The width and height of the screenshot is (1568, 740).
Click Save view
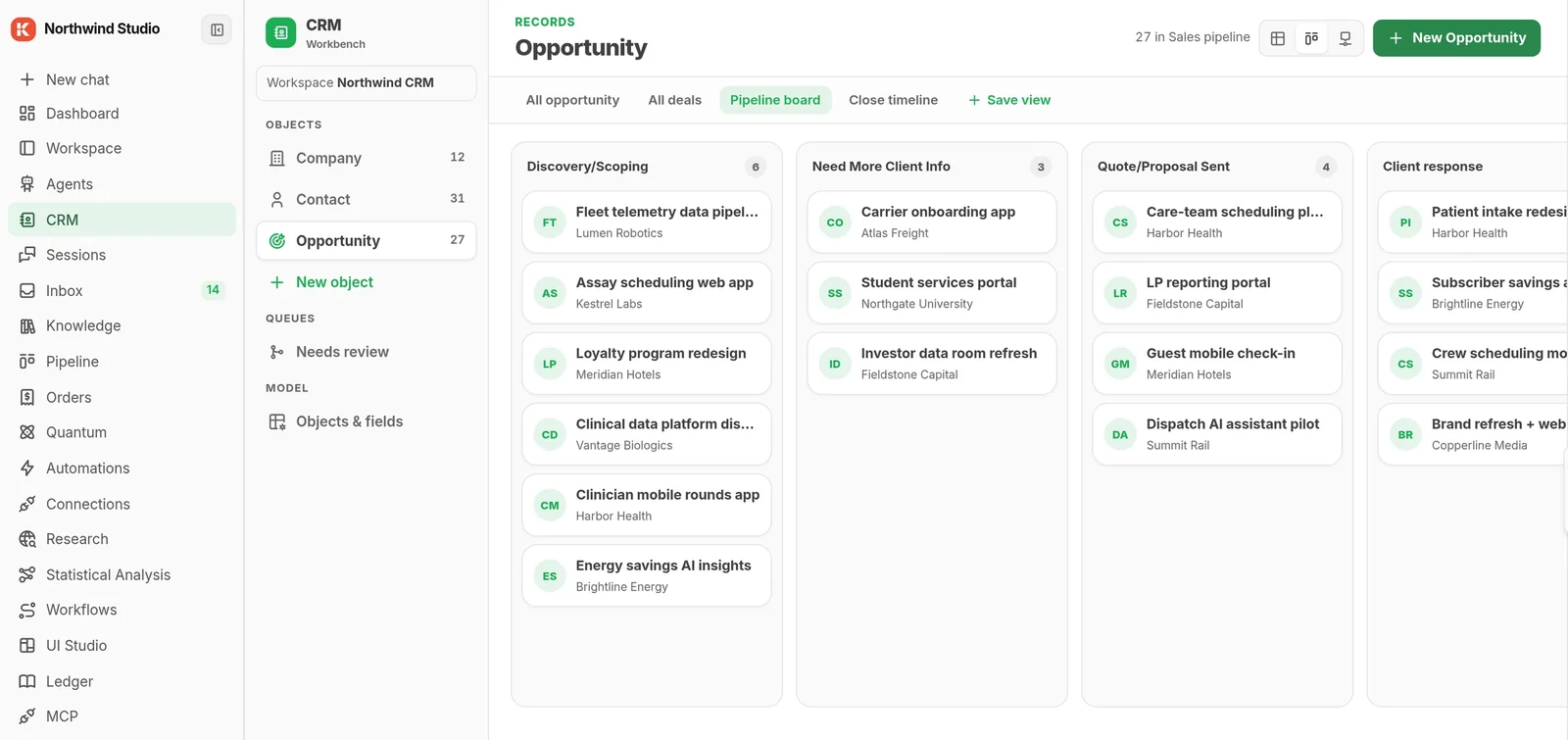click(1009, 100)
